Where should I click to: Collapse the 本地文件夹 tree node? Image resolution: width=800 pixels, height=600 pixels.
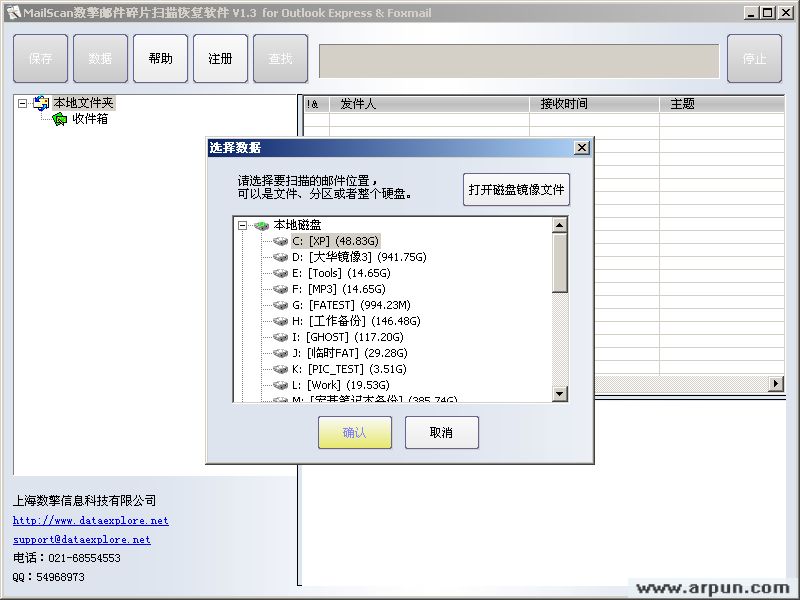(22, 102)
